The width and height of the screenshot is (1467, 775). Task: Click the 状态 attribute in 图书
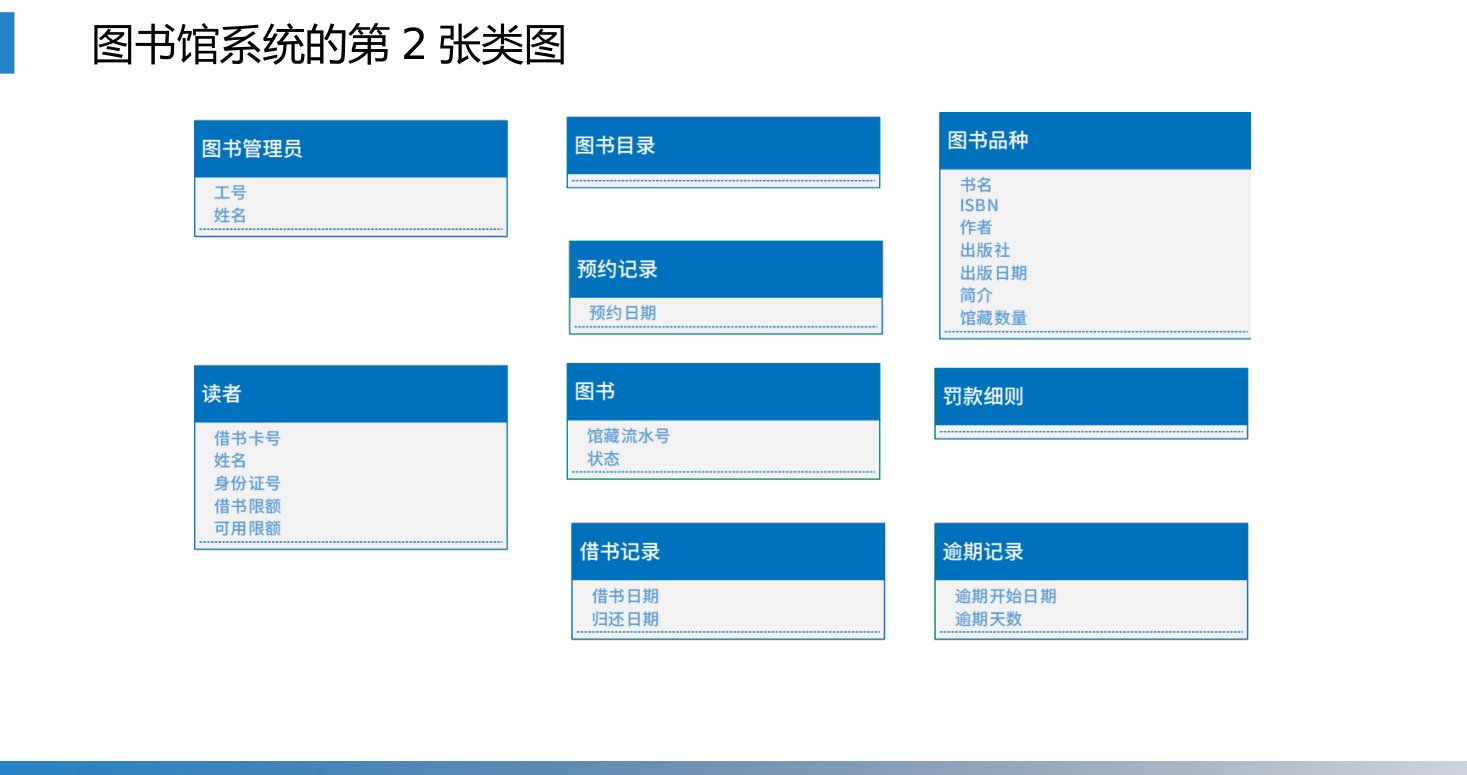point(603,459)
